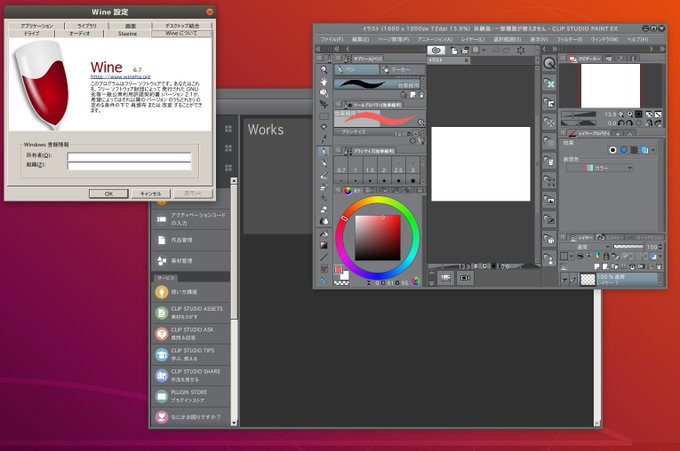
Task: Click the CLIP STUDIO sidebar scrollbar down arrow
Action: 234,423
